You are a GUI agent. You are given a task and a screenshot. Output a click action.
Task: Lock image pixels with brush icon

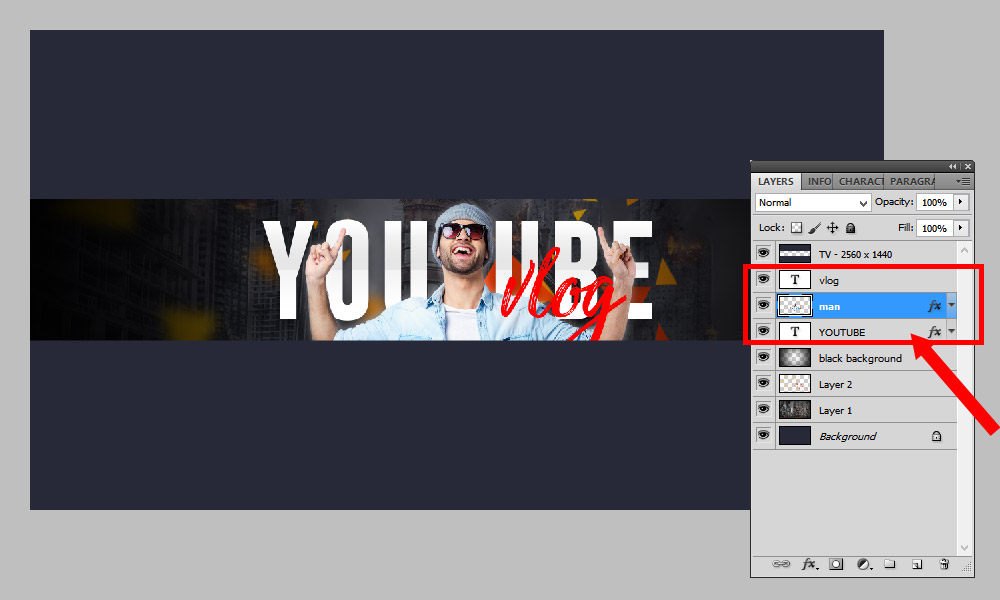(x=814, y=228)
